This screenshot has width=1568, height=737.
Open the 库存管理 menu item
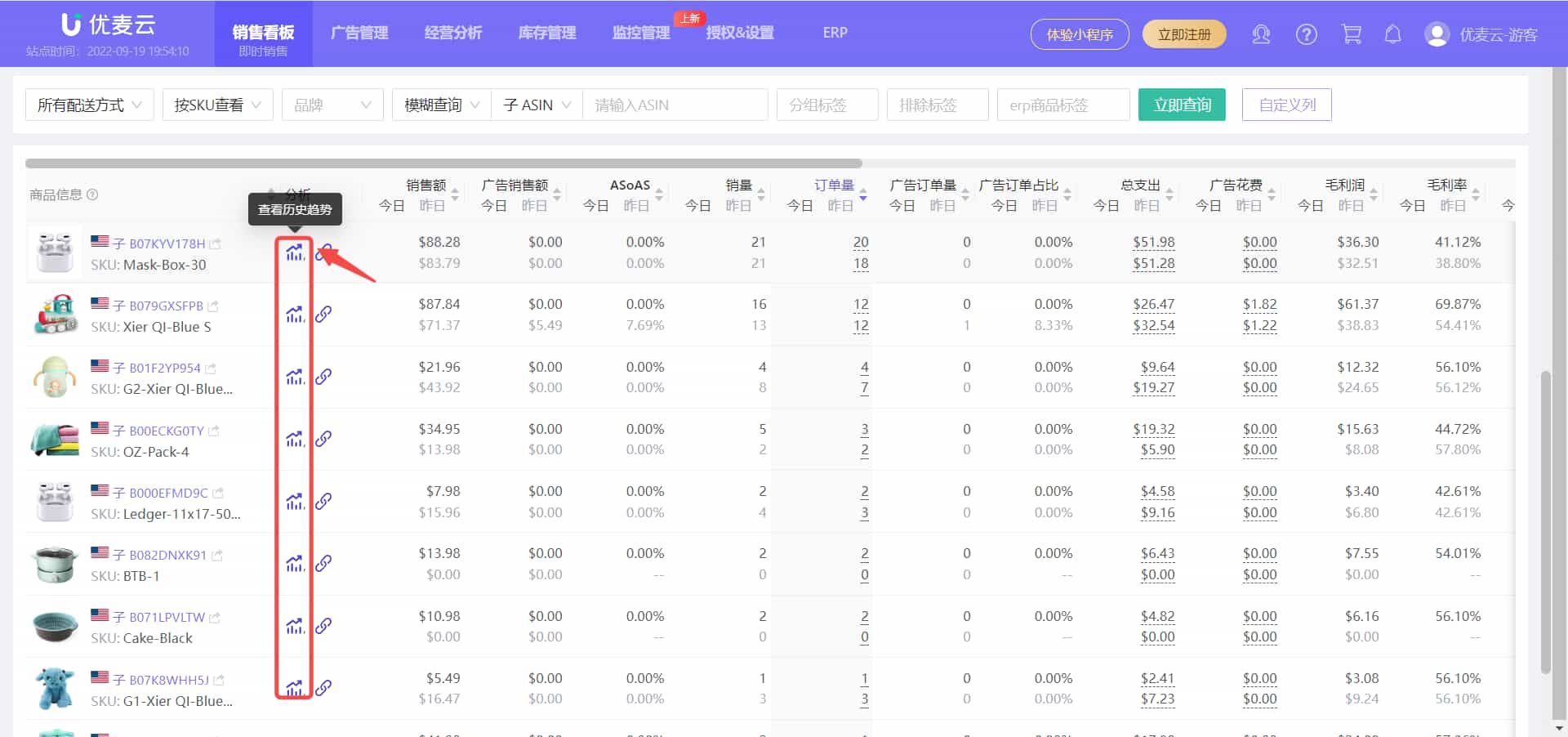click(x=546, y=33)
